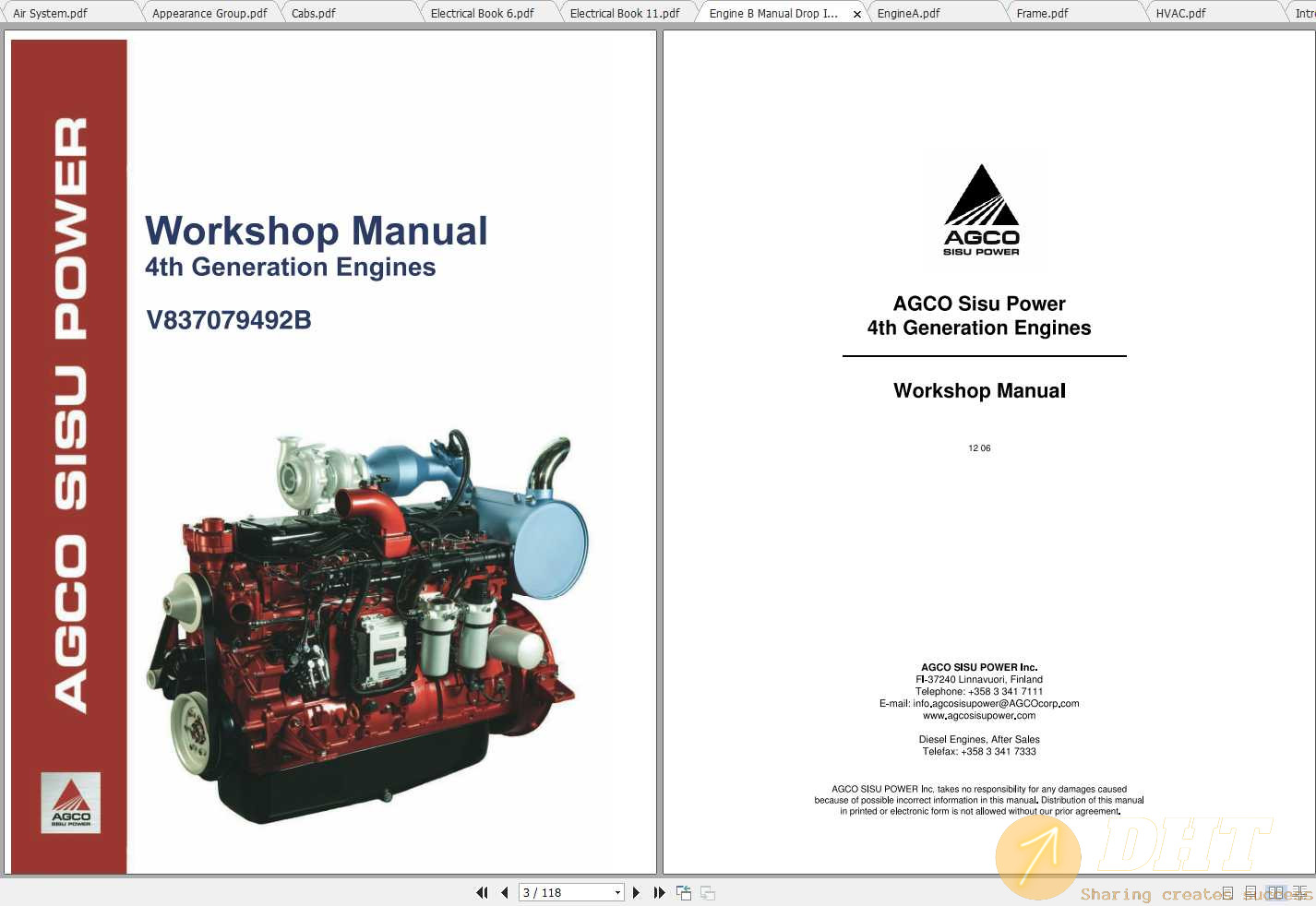Viewport: 1316px width, 906px height.
Task: Select the Engine B Manual Drop tab
Action: point(773,13)
